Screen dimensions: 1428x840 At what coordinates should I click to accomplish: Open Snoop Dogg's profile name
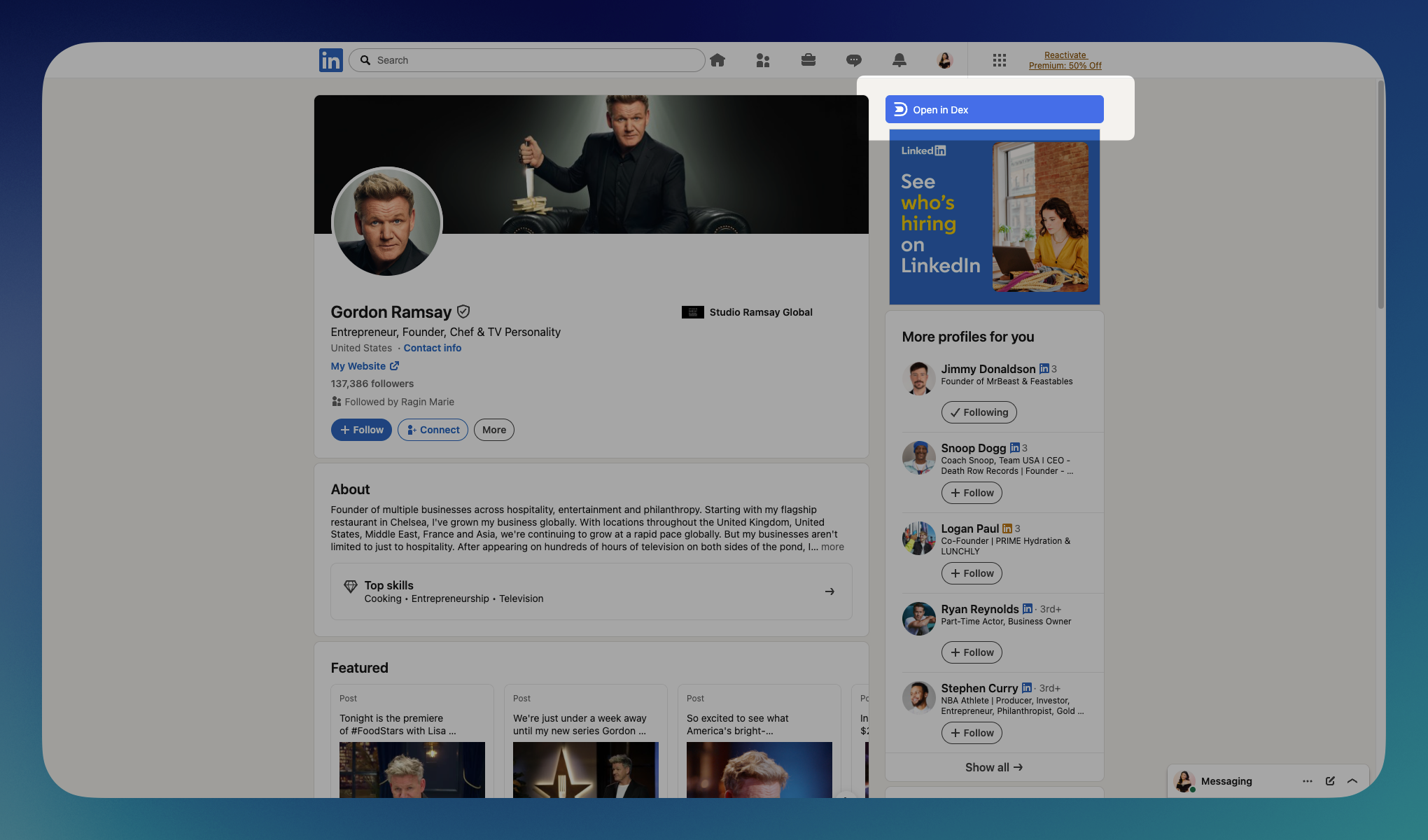(974, 448)
